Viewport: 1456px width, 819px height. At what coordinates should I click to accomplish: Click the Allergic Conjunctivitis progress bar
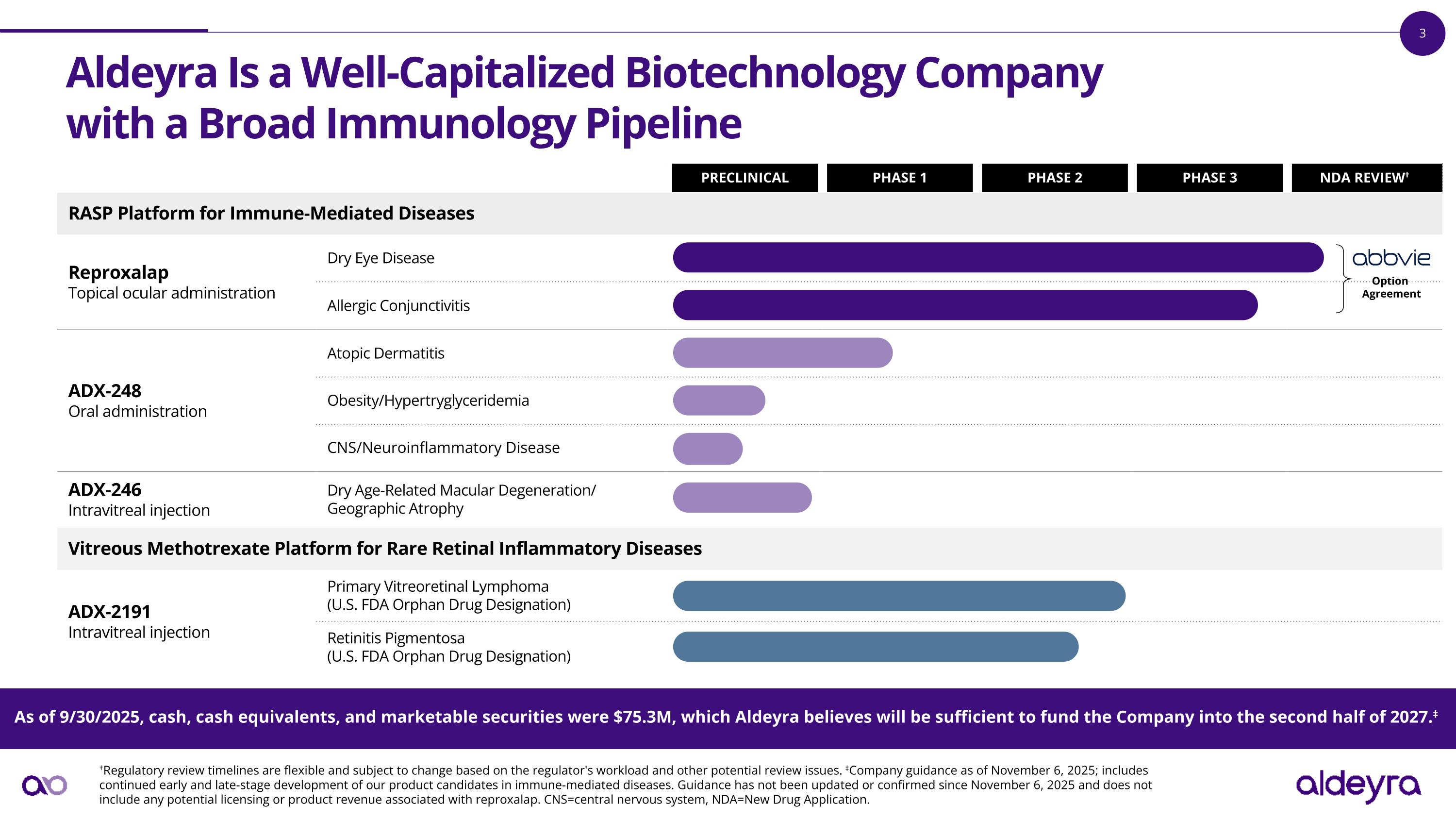[965, 305]
